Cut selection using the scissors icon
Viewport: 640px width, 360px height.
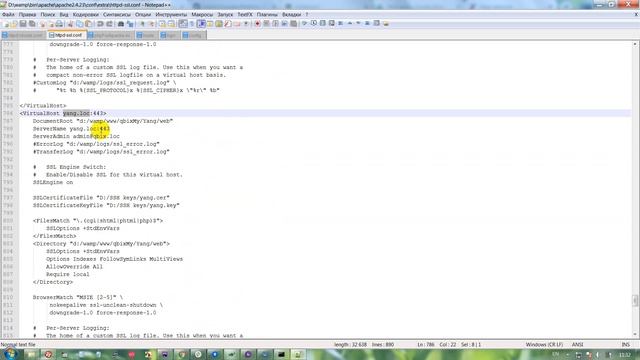point(70,24)
